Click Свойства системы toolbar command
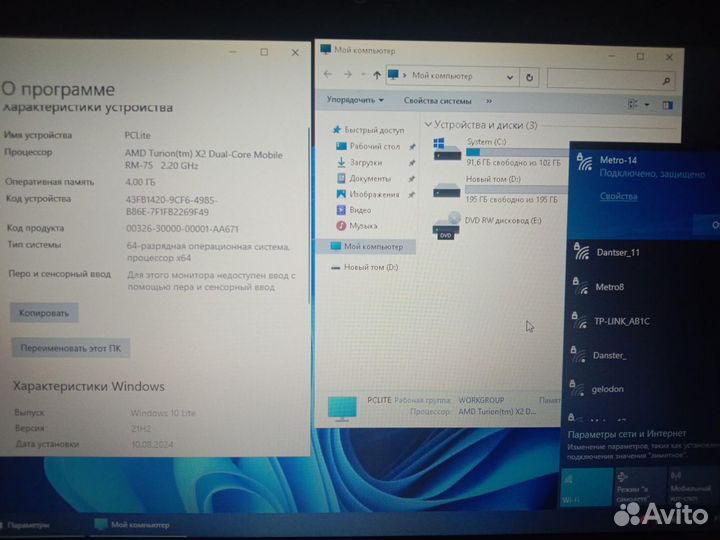The image size is (720, 540). (437, 101)
